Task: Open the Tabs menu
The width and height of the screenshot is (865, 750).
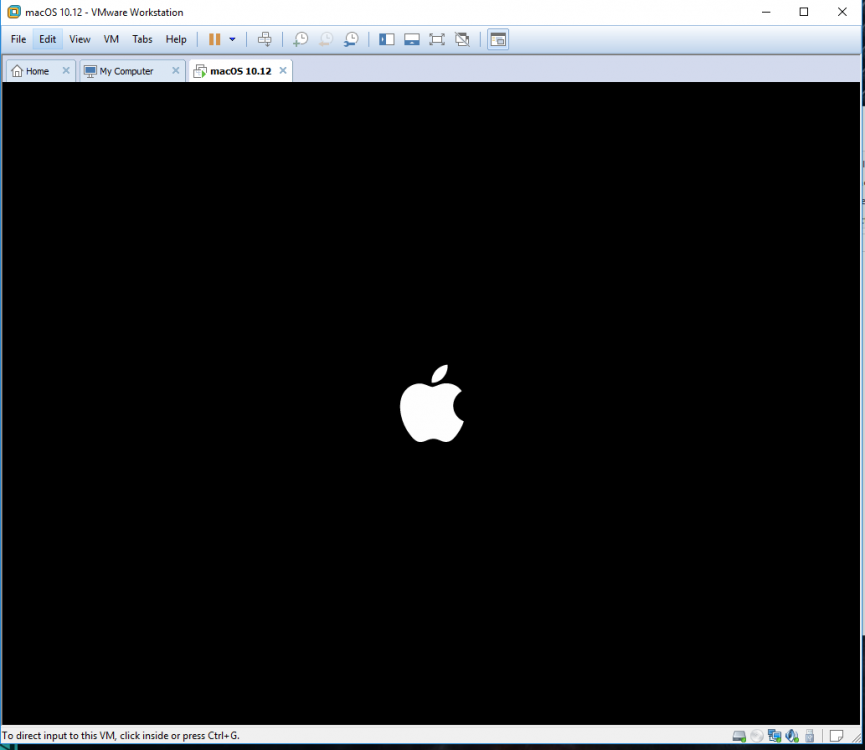Action: coord(142,39)
